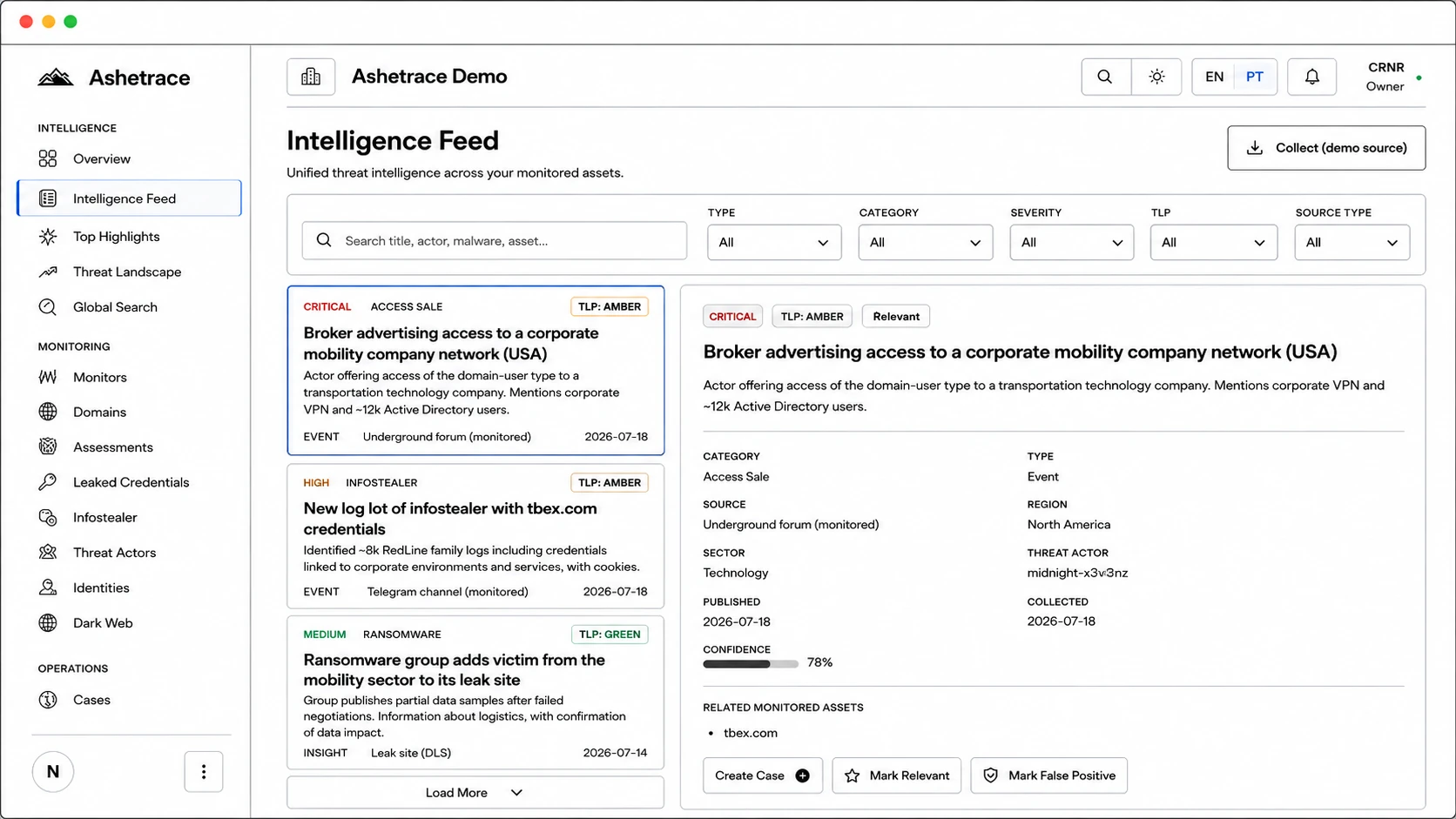Click the Domains globe icon
The image size is (1456, 819).
48,412
